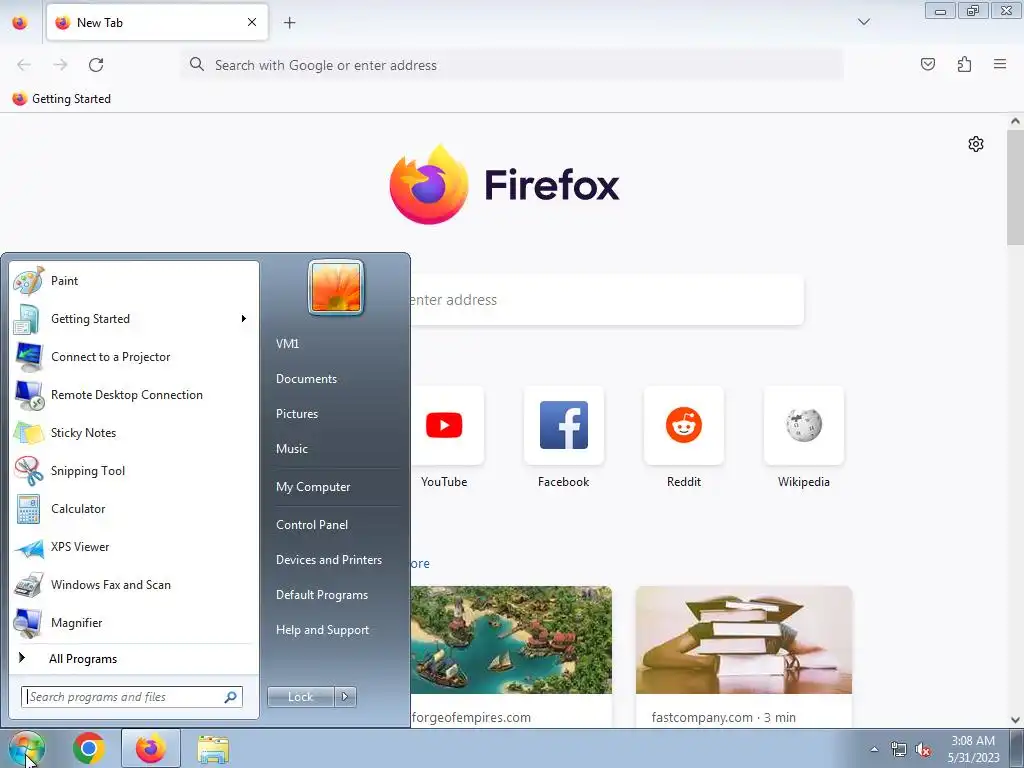Open the fastcompany.com story card
This screenshot has height=768, width=1024.
coord(744,656)
